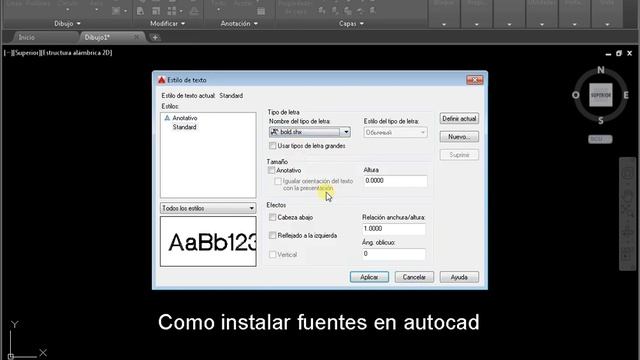
Task: Open a new drawing tab with the plus icon
Action: tap(155, 38)
